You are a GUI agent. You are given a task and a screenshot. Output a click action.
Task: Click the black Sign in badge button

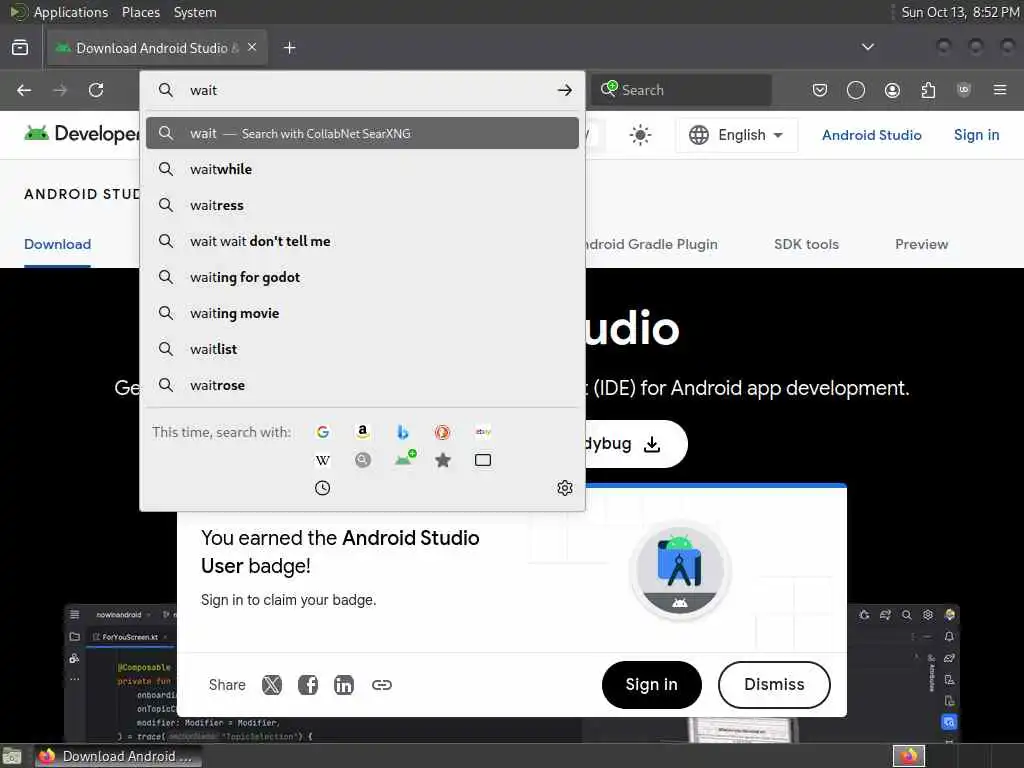(652, 684)
